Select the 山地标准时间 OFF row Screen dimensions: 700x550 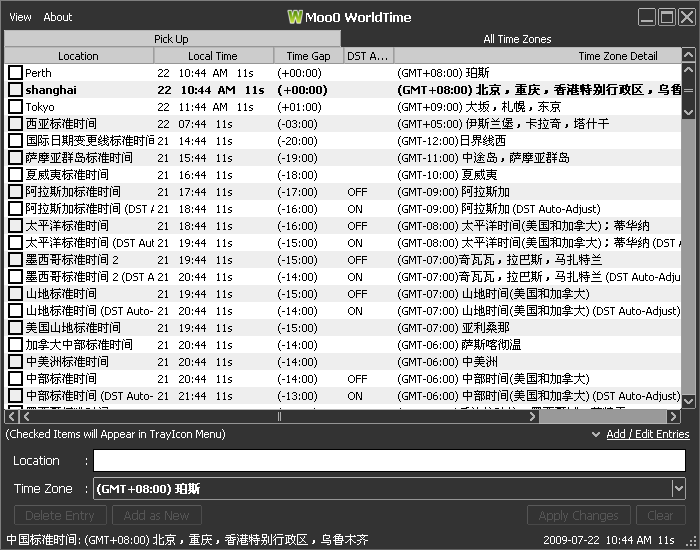343,294
